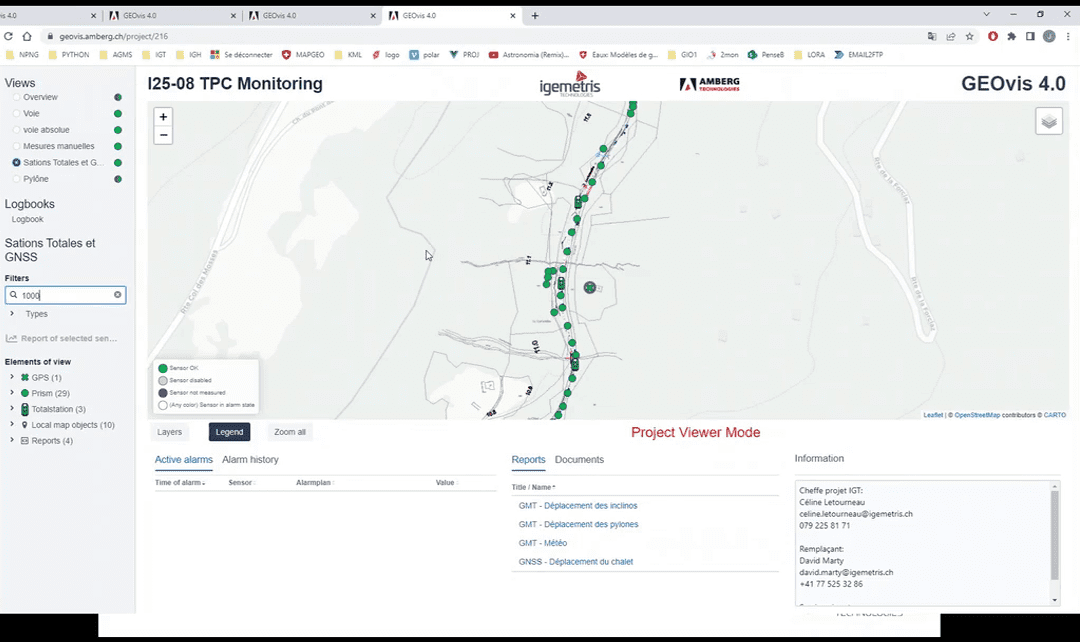The width and height of the screenshot is (1080, 642).
Task: Open the map layers switcher icon
Action: coord(1048,121)
